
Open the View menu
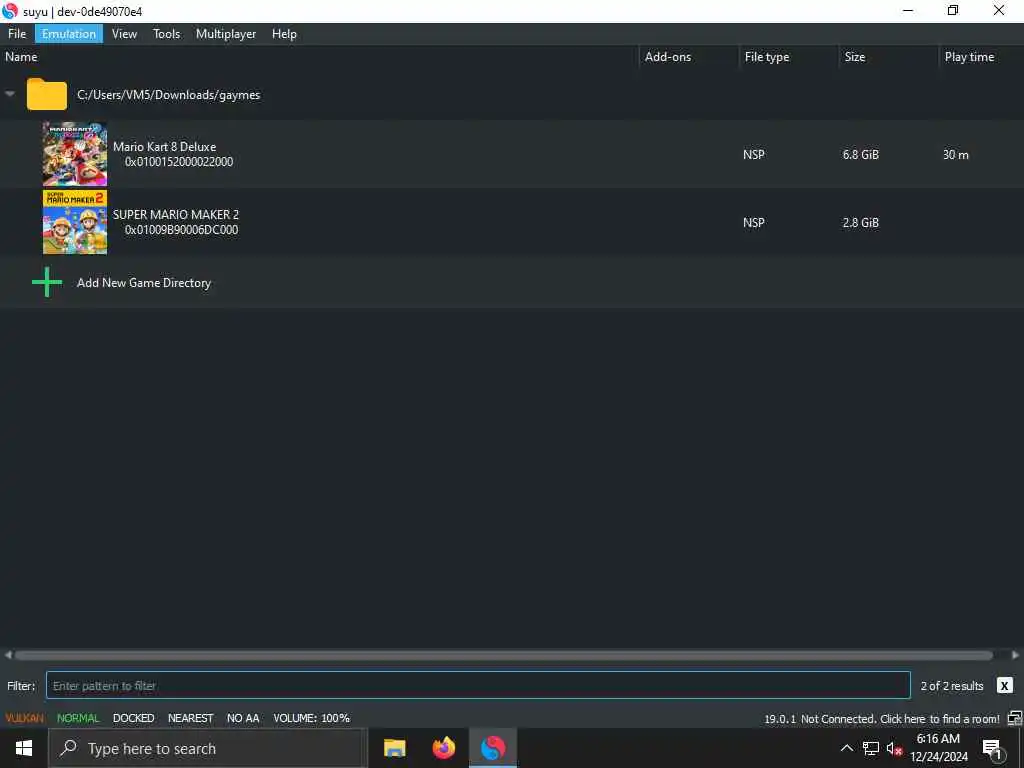(x=124, y=34)
